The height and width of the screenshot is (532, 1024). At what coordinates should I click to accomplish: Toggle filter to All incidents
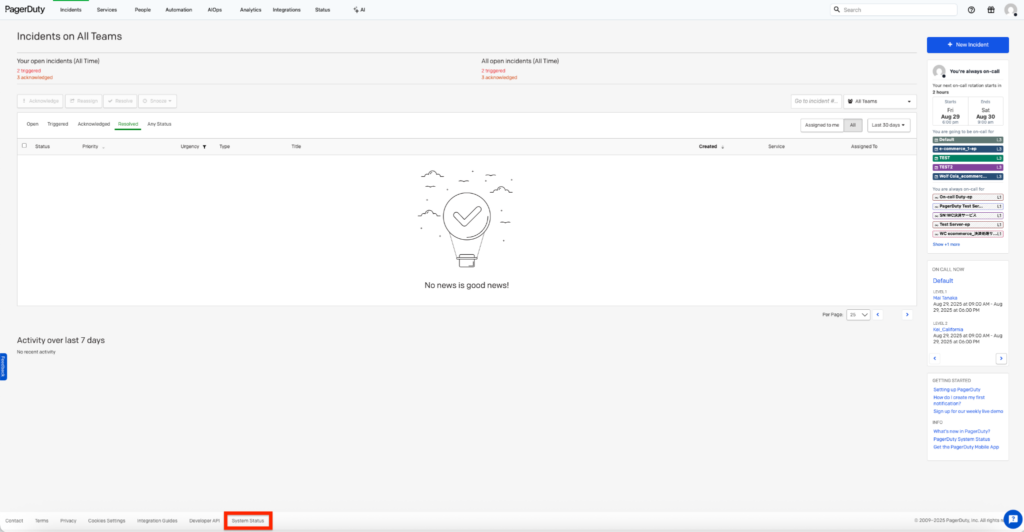click(x=852, y=125)
